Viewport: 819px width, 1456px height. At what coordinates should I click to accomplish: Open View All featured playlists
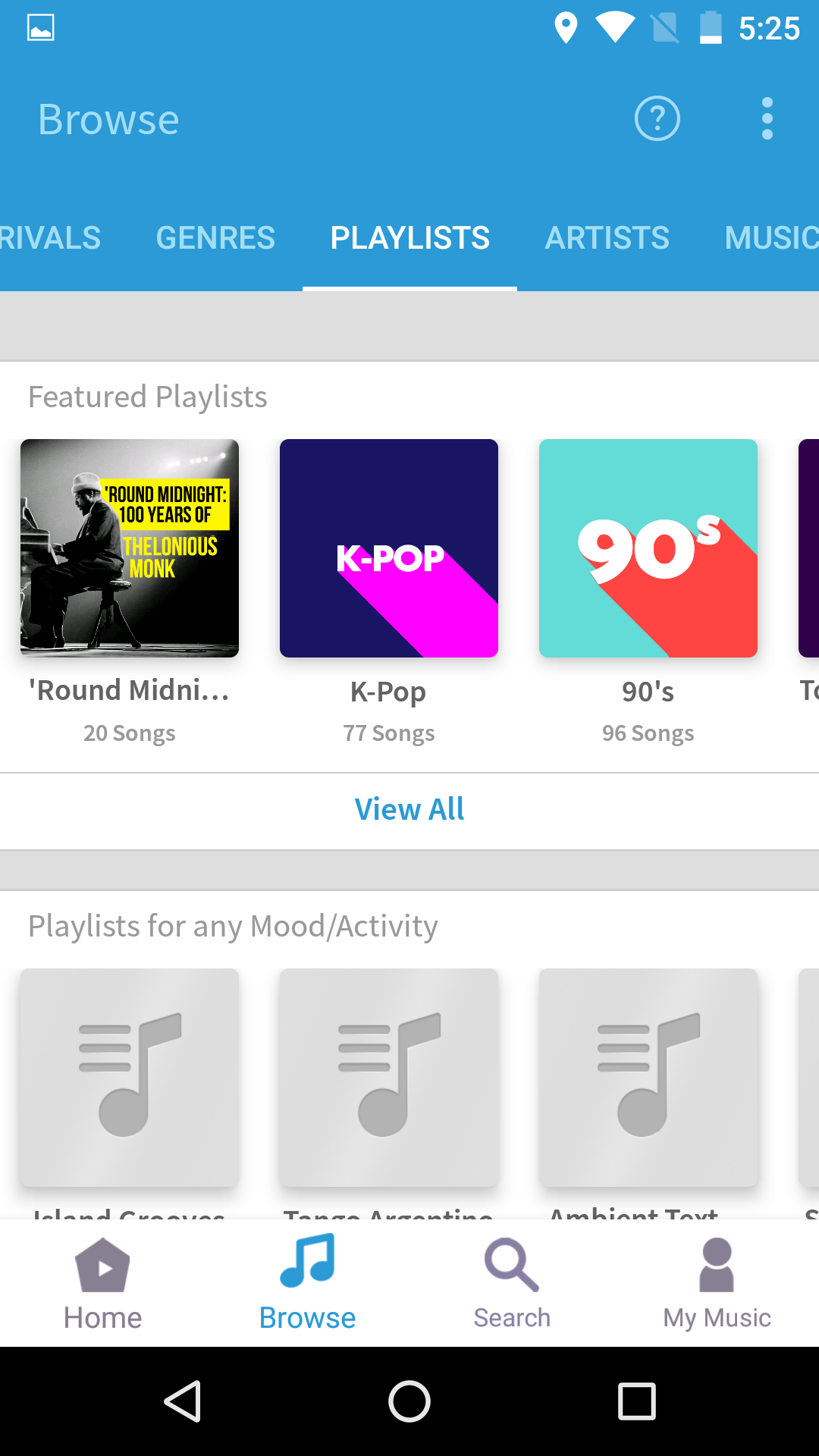(x=409, y=808)
